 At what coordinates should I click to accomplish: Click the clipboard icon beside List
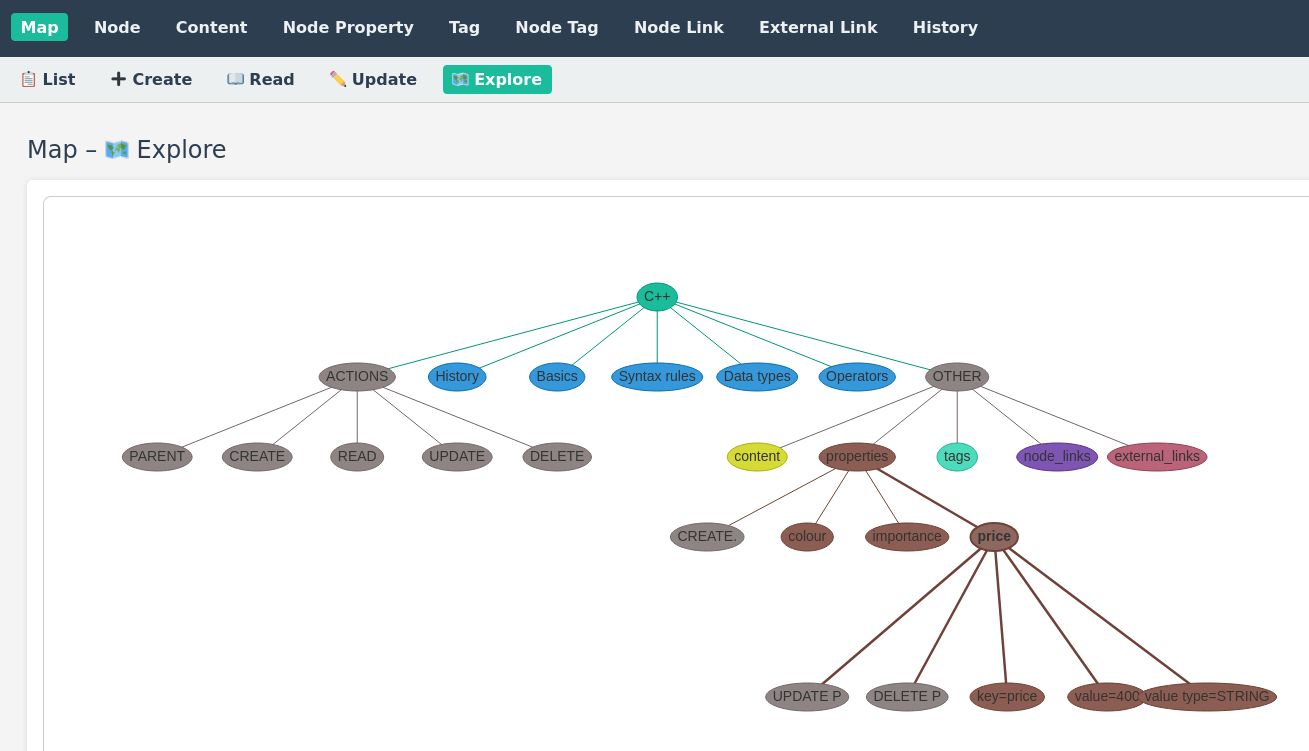pos(28,79)
